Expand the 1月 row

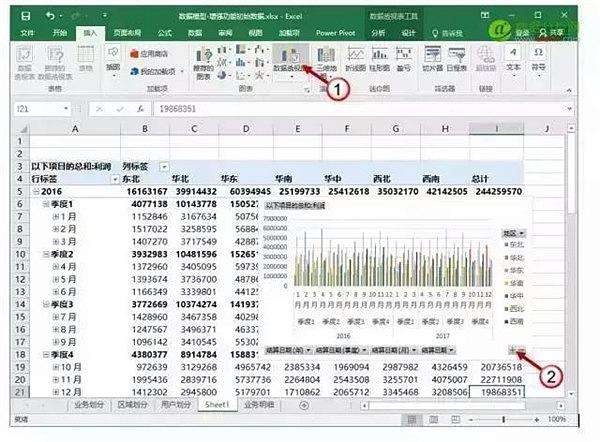56,217
